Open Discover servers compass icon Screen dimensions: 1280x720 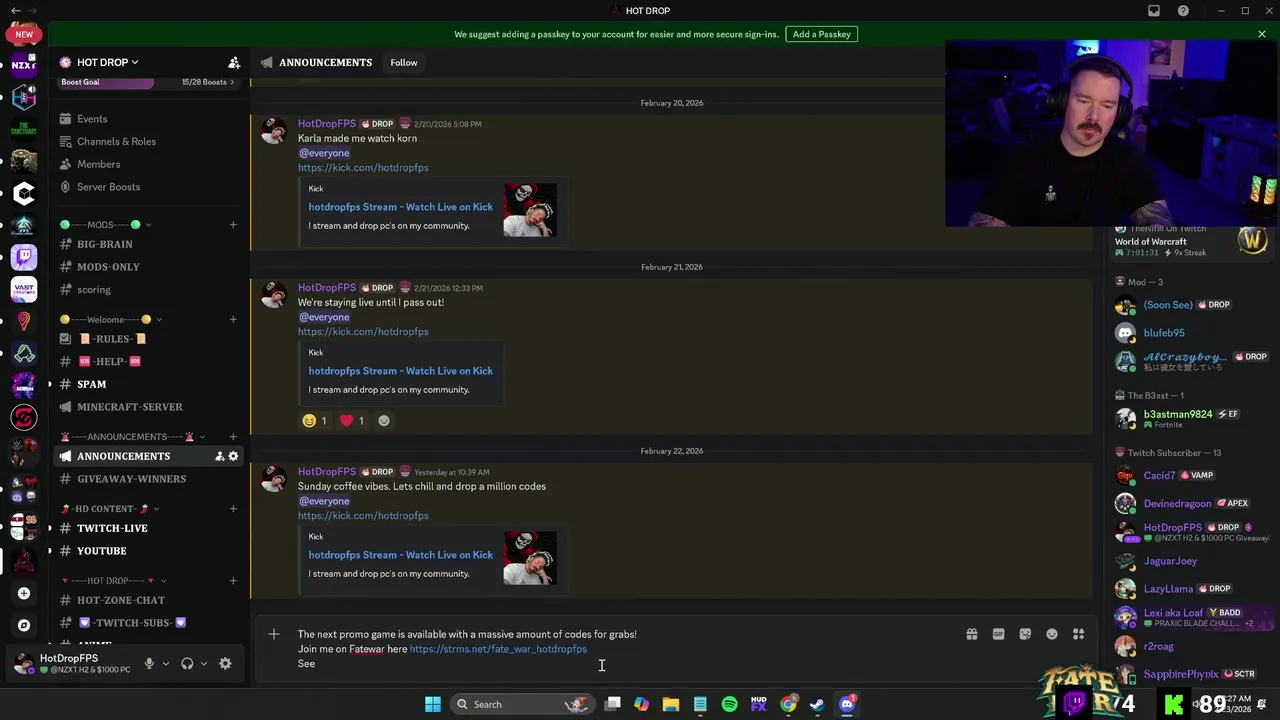tap(24, 625)
